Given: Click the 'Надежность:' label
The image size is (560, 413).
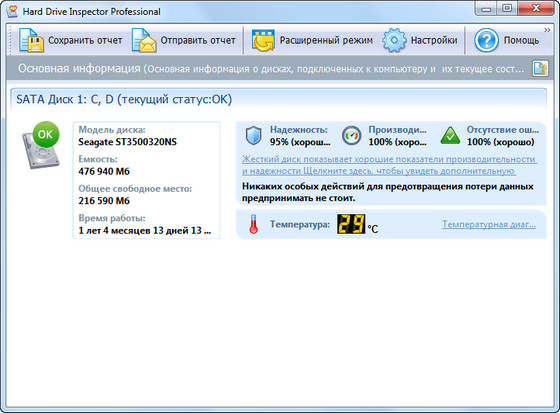Looking at the screenshot, I should pyautogui.click(x=299, y=129).
